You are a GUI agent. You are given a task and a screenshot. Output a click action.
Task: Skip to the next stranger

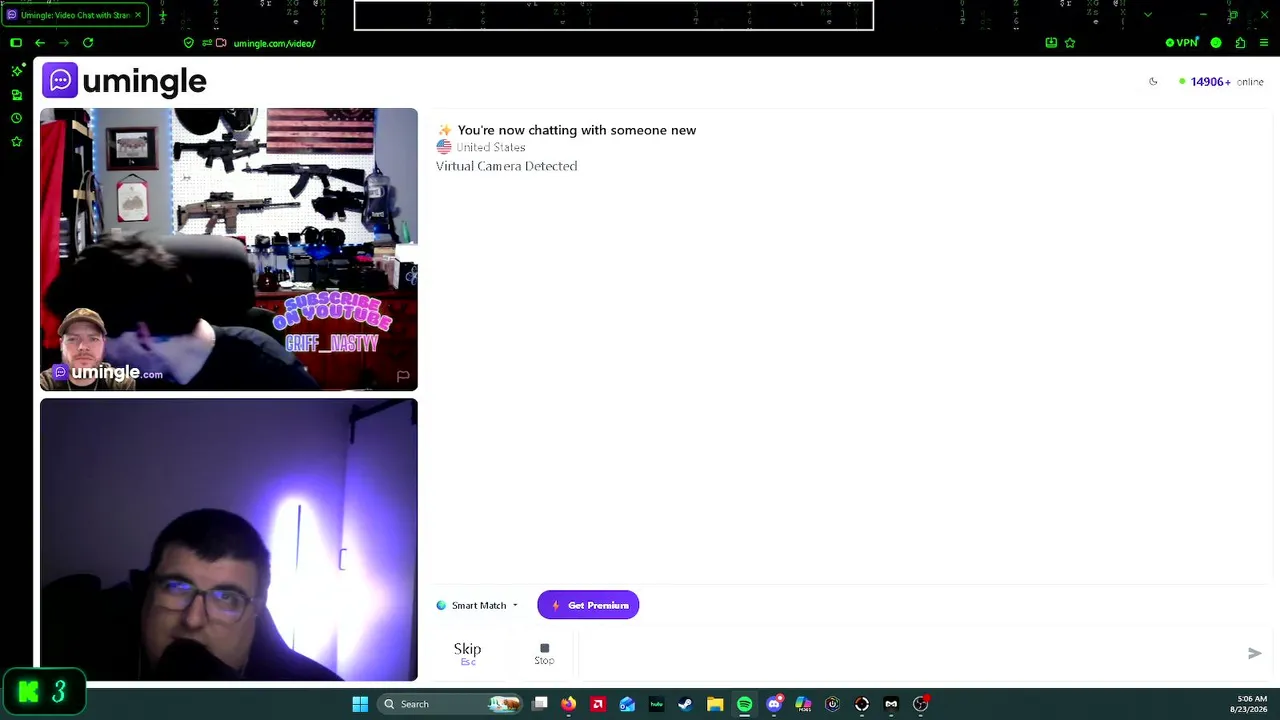tap(467, 653)
